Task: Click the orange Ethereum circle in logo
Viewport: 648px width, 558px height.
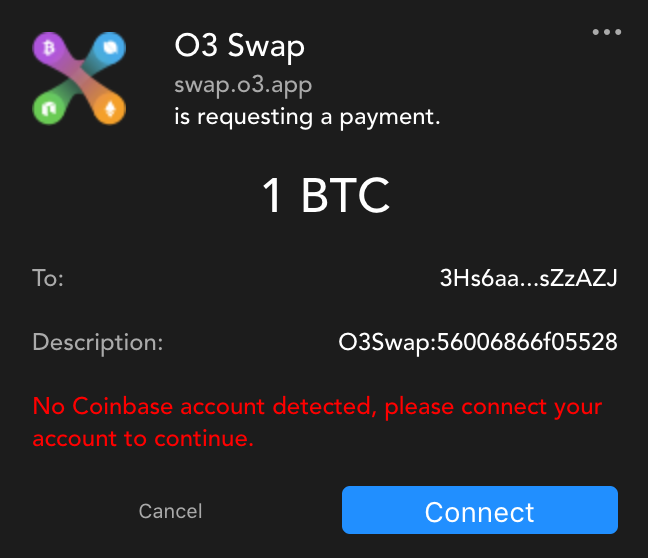Action: pos(110,109)
